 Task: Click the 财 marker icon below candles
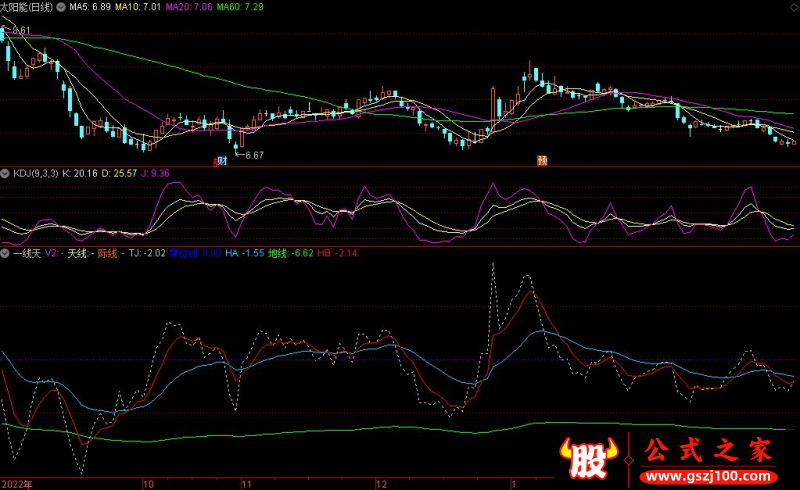point(220,159)
